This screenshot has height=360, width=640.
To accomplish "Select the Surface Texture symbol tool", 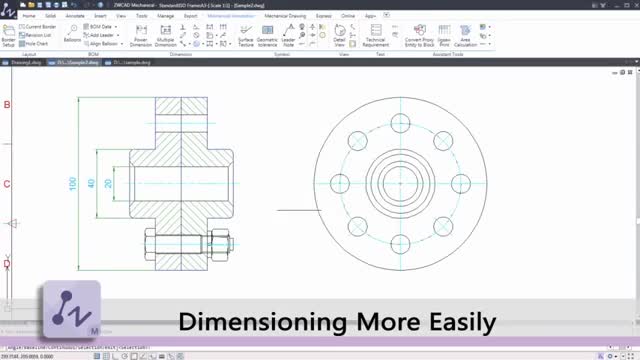I will tap(246, 36).
